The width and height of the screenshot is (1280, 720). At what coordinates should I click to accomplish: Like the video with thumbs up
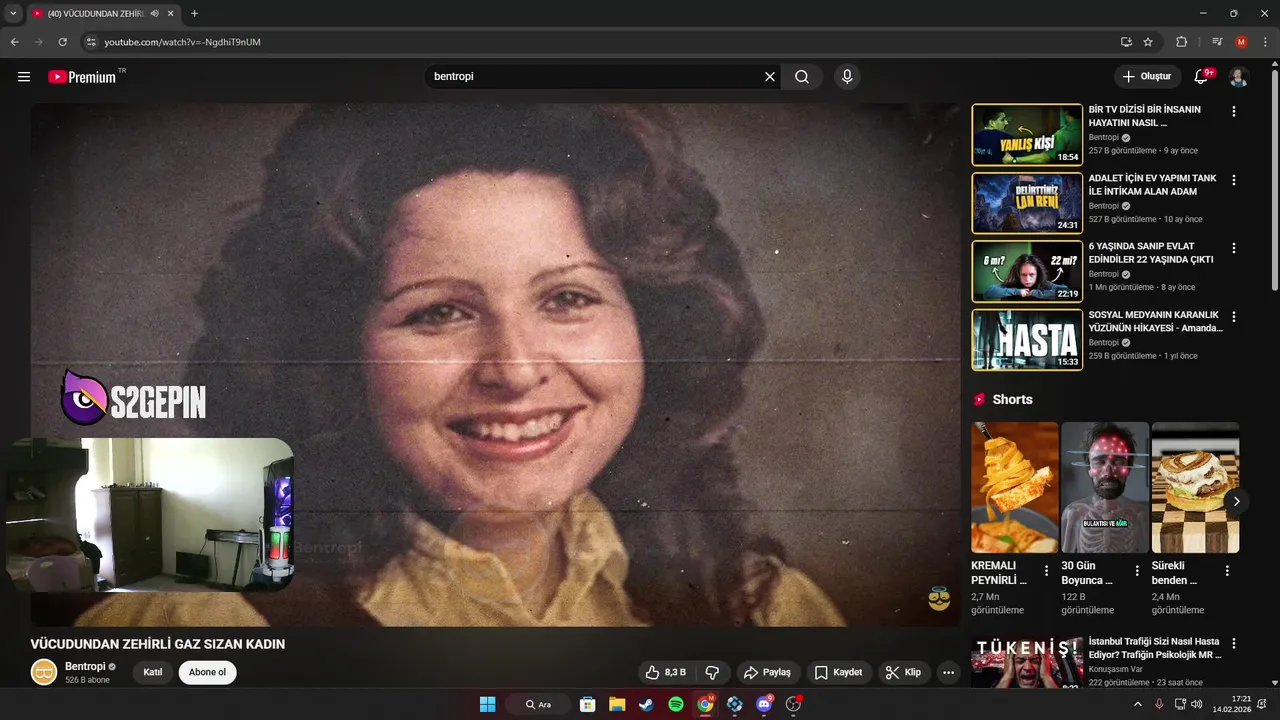tap(666, 672)
